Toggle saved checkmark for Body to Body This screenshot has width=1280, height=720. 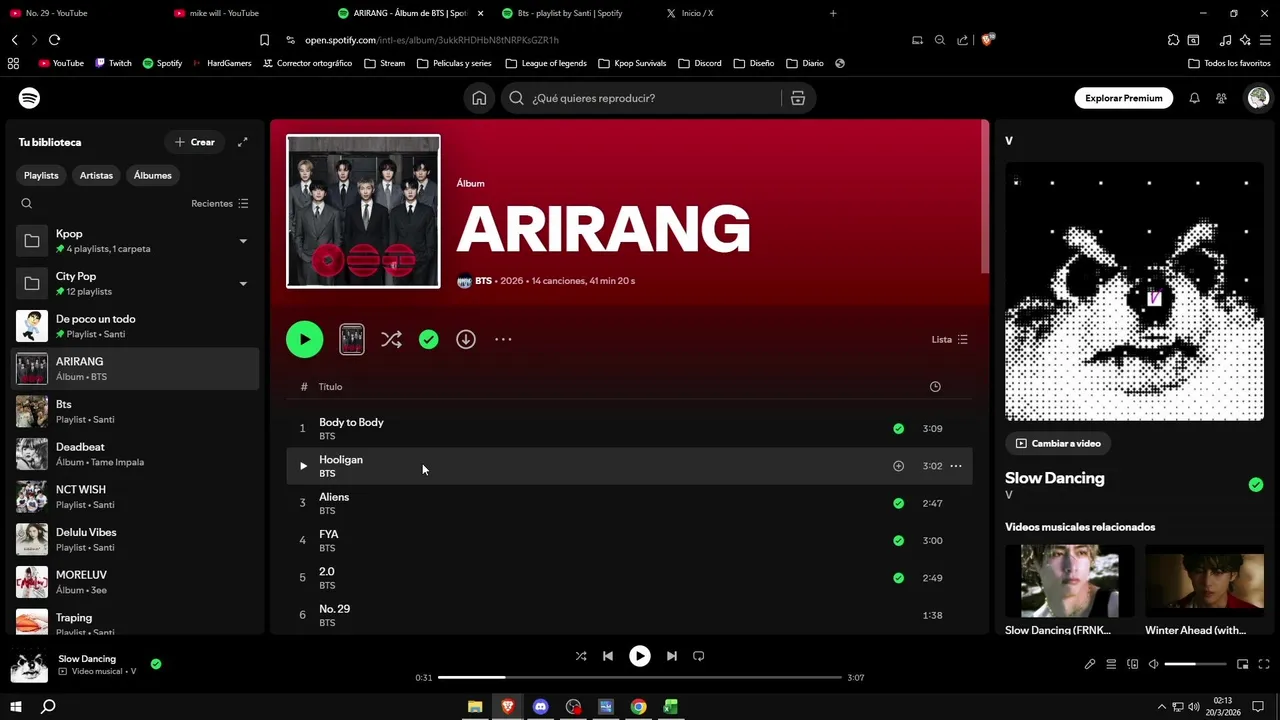coord(898,428)
